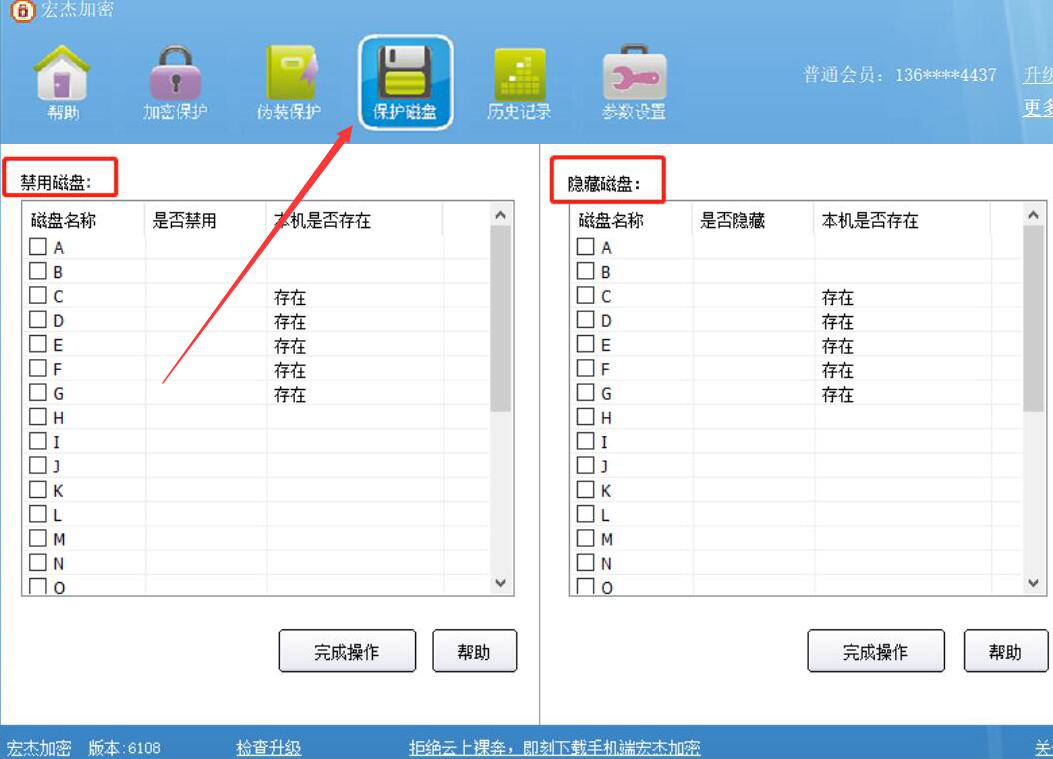Check drive A in 禁用磁盘 list

pyautogui.click(x=38, y=247)
